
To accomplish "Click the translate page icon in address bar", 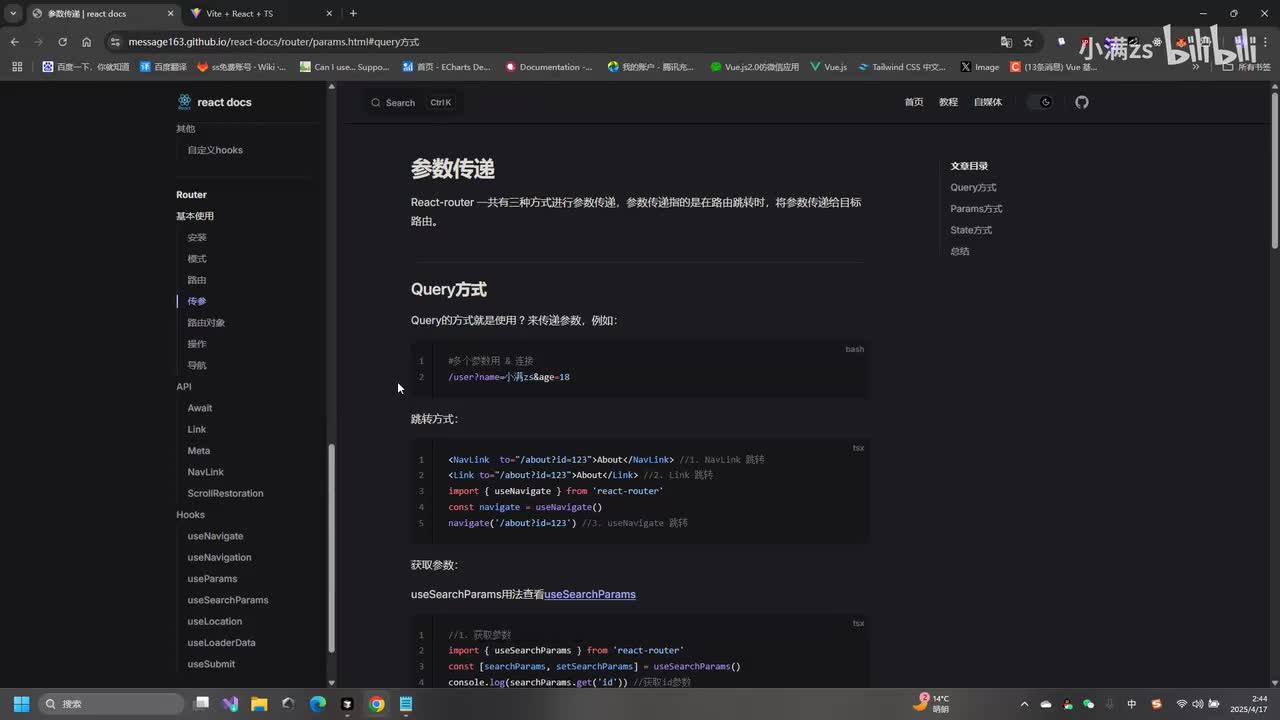I will coord(1006,42).
